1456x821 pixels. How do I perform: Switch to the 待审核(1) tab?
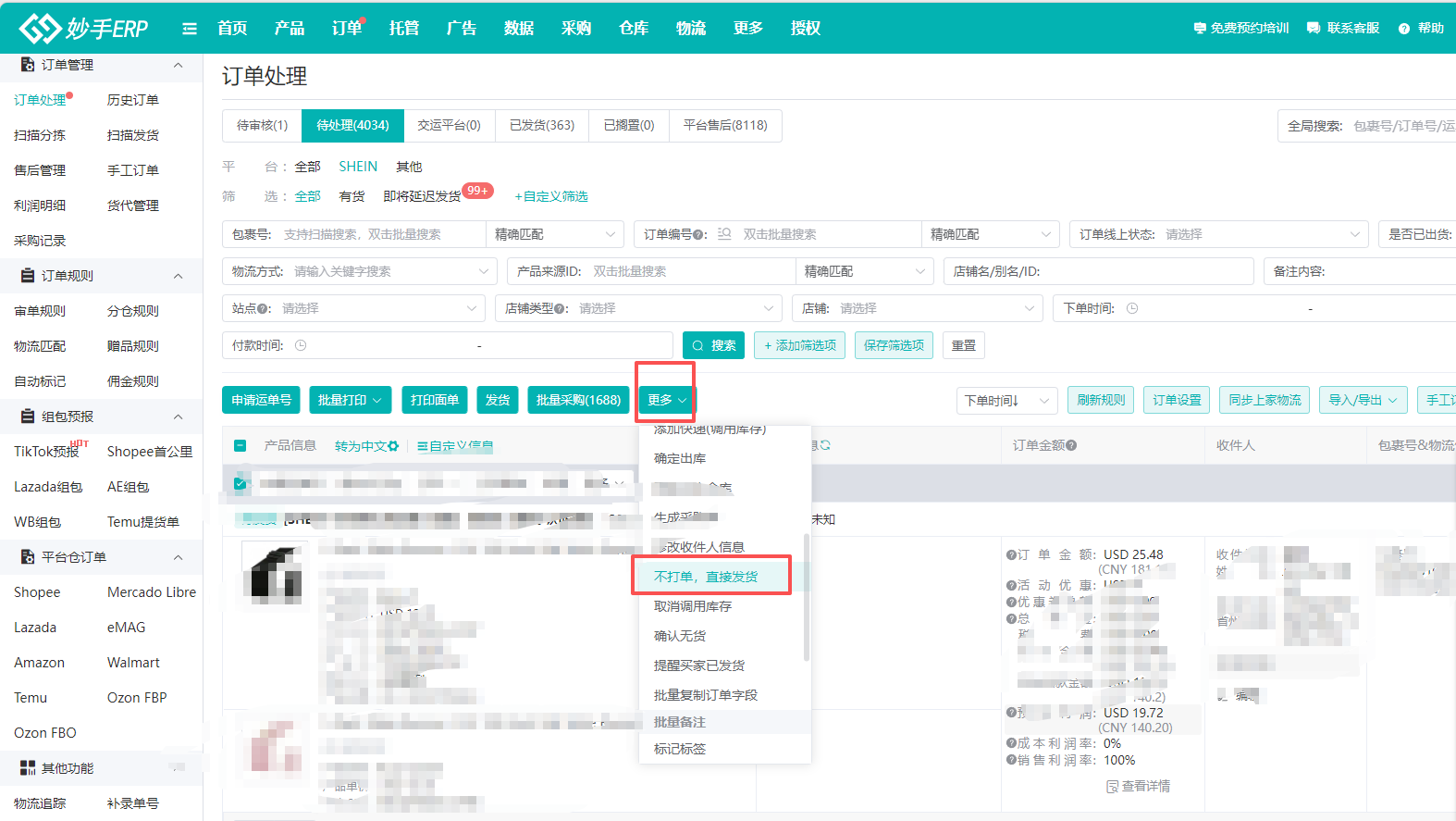(262, 125)
